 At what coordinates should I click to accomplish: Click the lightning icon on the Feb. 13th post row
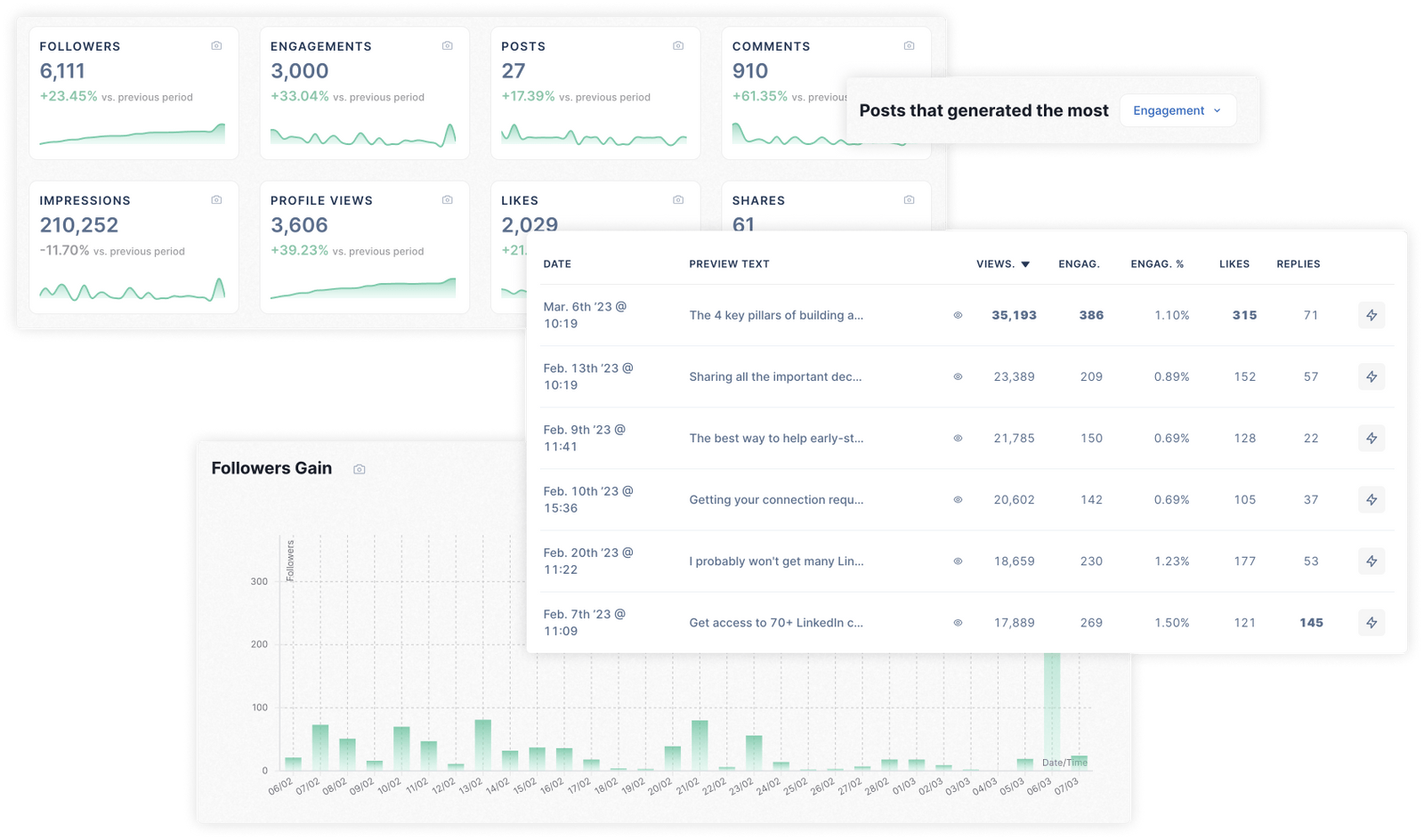tap(1371, 376)
